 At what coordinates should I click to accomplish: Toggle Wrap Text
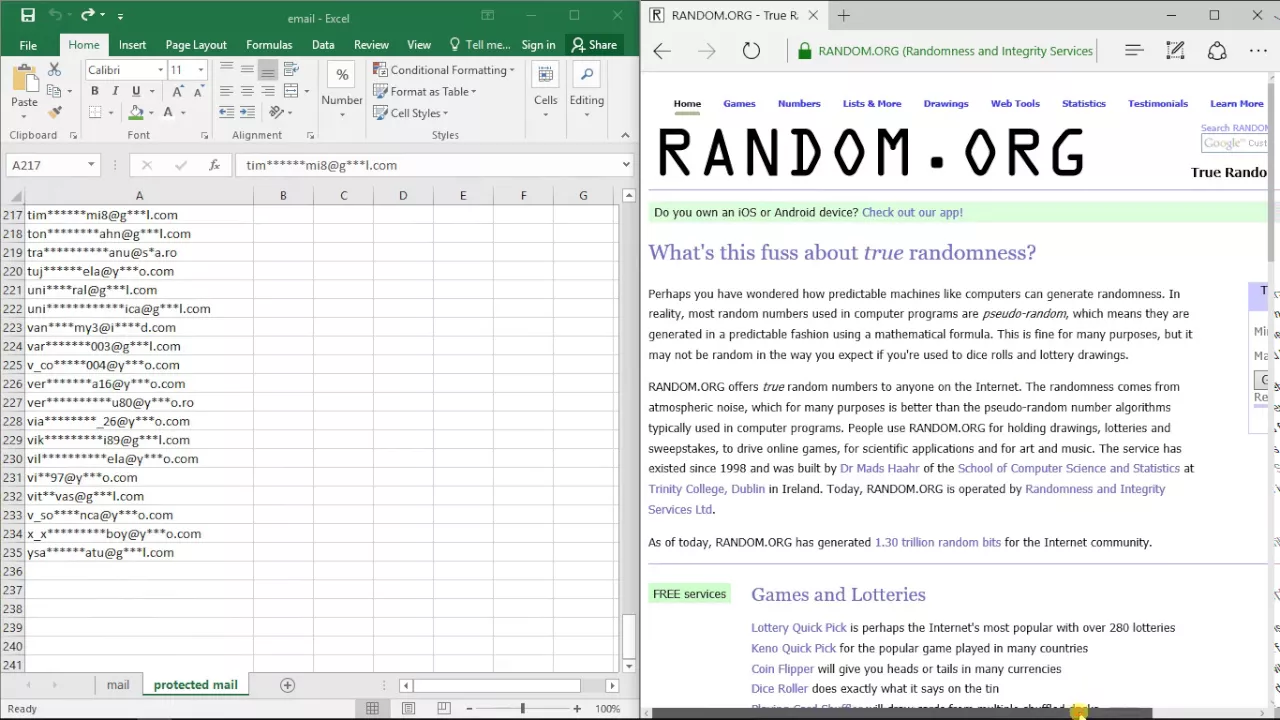coord(291,69)
